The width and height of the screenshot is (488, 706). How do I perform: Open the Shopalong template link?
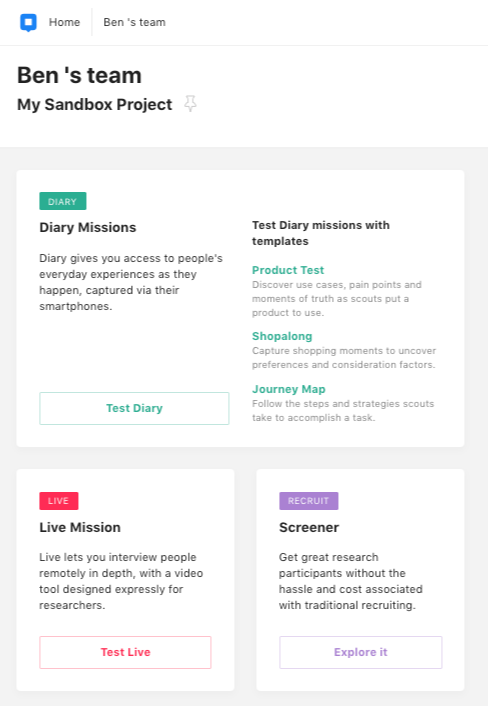(282, 336)
